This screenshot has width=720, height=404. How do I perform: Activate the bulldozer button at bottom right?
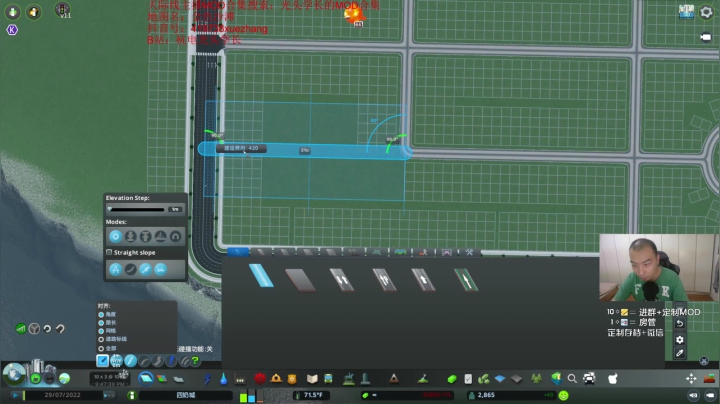pos(709,379)
